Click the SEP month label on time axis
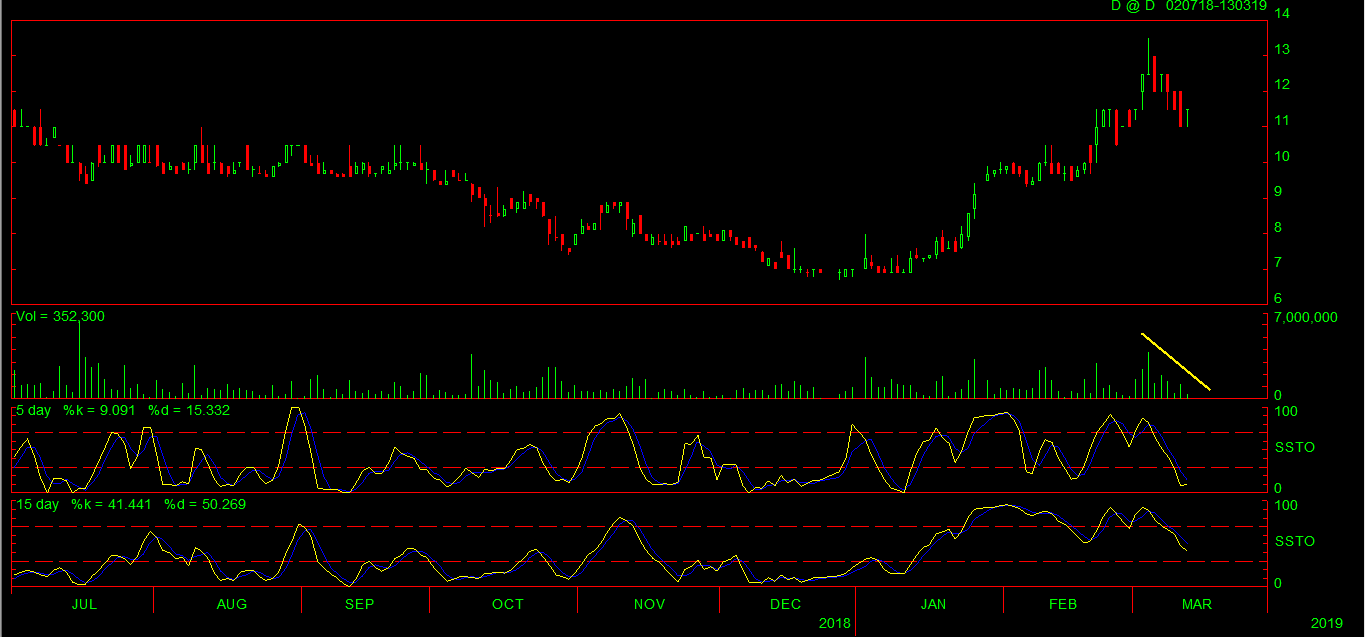Image resolution: width=1366 pixels, height=637 pixels. pyautogui.click(x=359, y=604)
